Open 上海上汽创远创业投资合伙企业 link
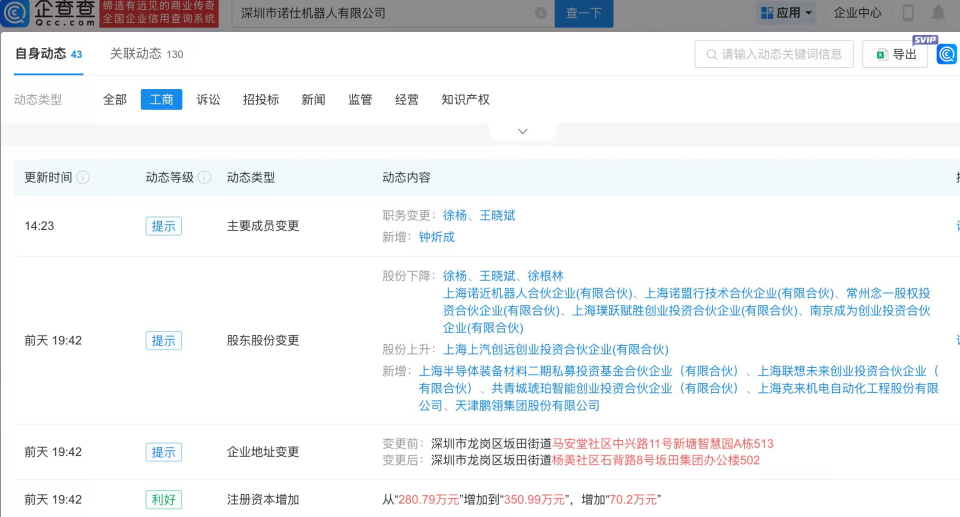Viewport: 960px width, 517px height. [556, 349]
